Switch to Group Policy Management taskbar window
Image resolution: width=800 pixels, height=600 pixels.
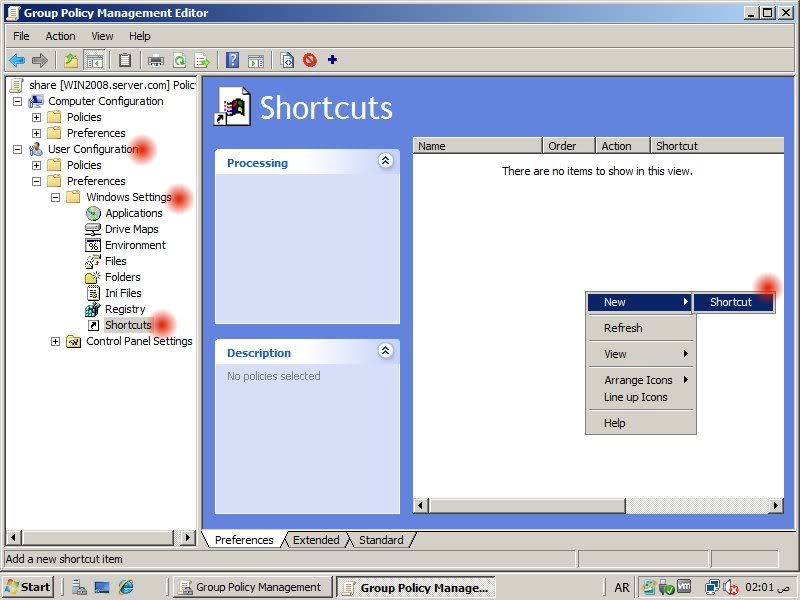coord(253,587)
